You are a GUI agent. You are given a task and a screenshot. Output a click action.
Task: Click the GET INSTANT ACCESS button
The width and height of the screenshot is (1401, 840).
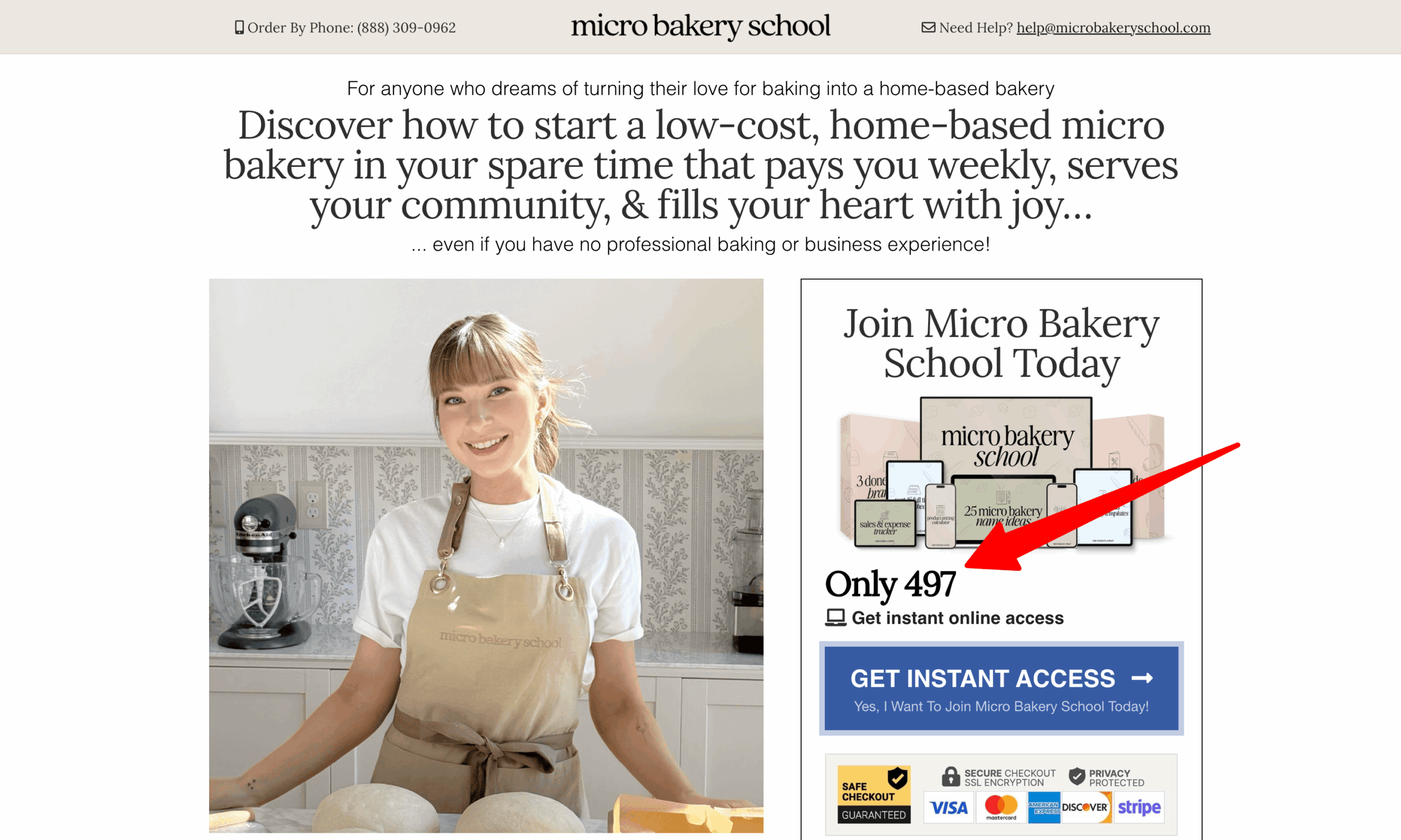coord(1001,688)
